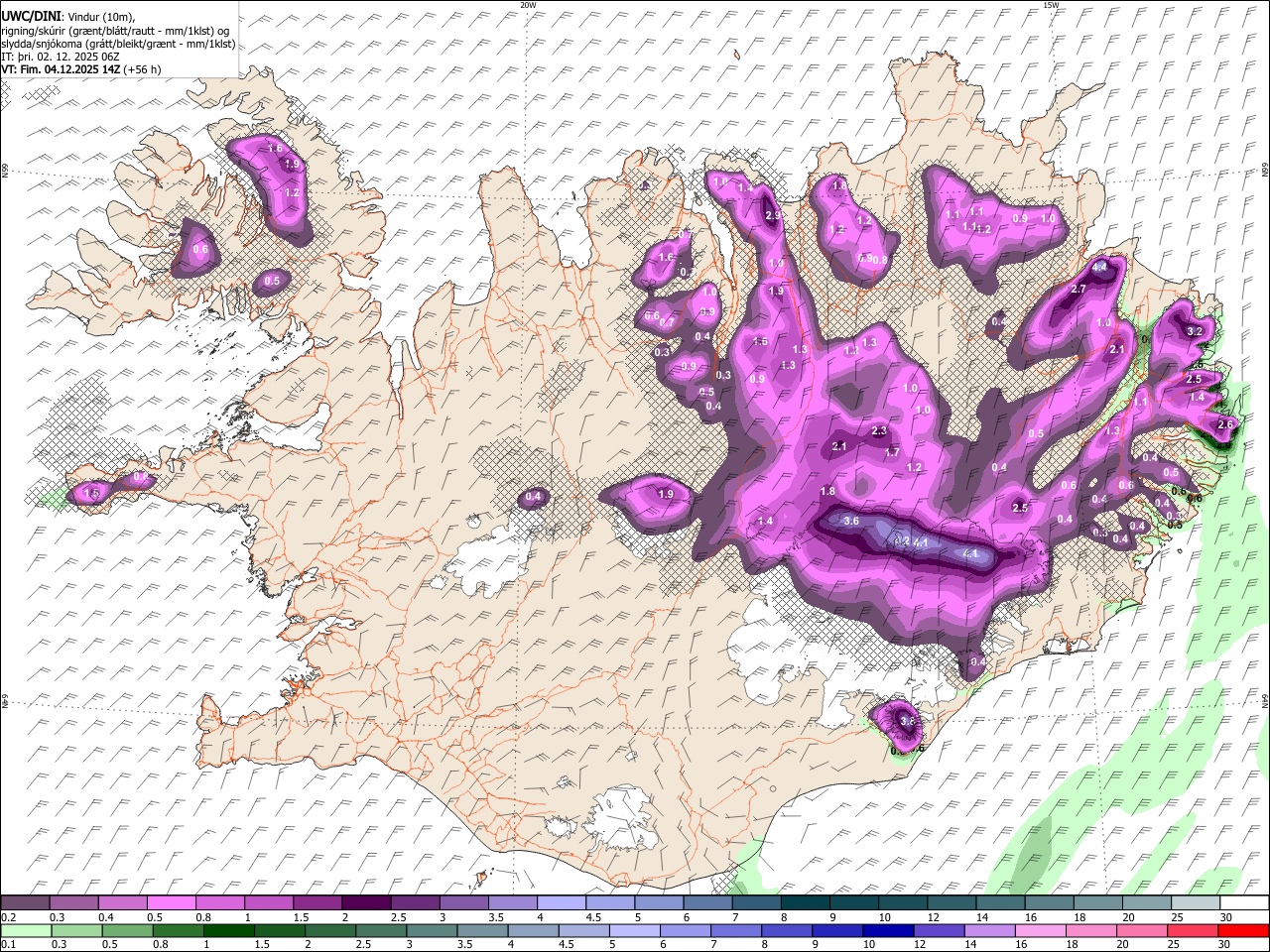Click the 2.7 value in the northeast band

click(x=1079, y=289)
